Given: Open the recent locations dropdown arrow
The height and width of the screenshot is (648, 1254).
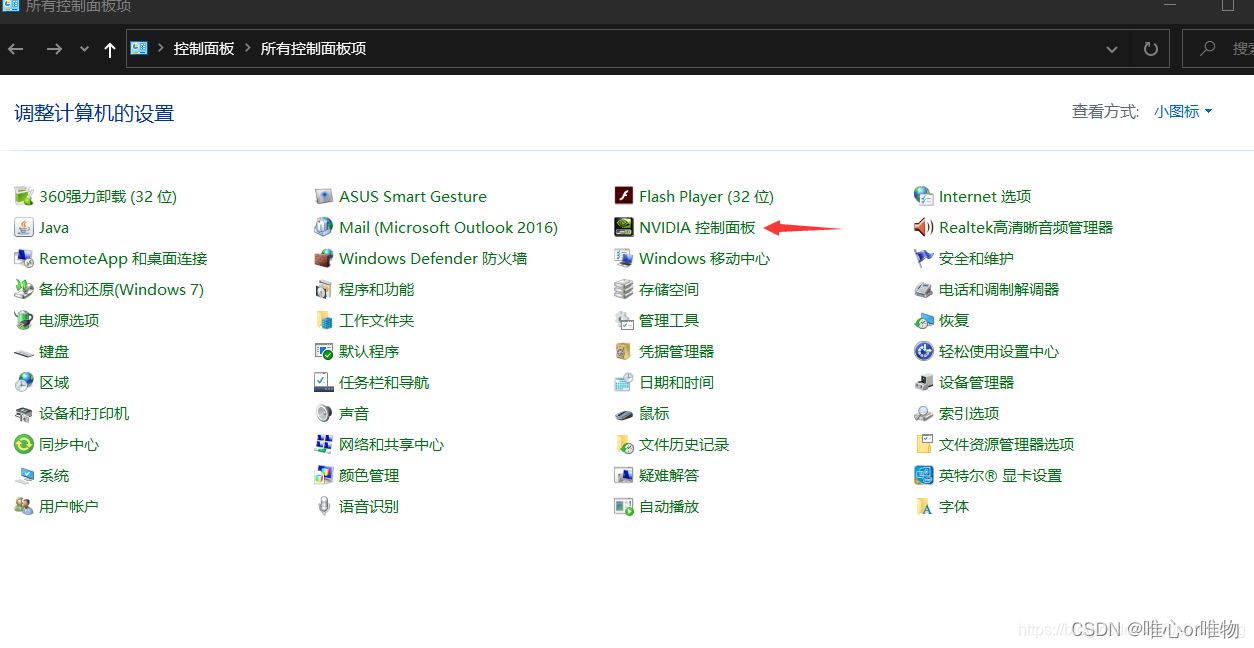Looking at the screenshot, I should [84, 49].
